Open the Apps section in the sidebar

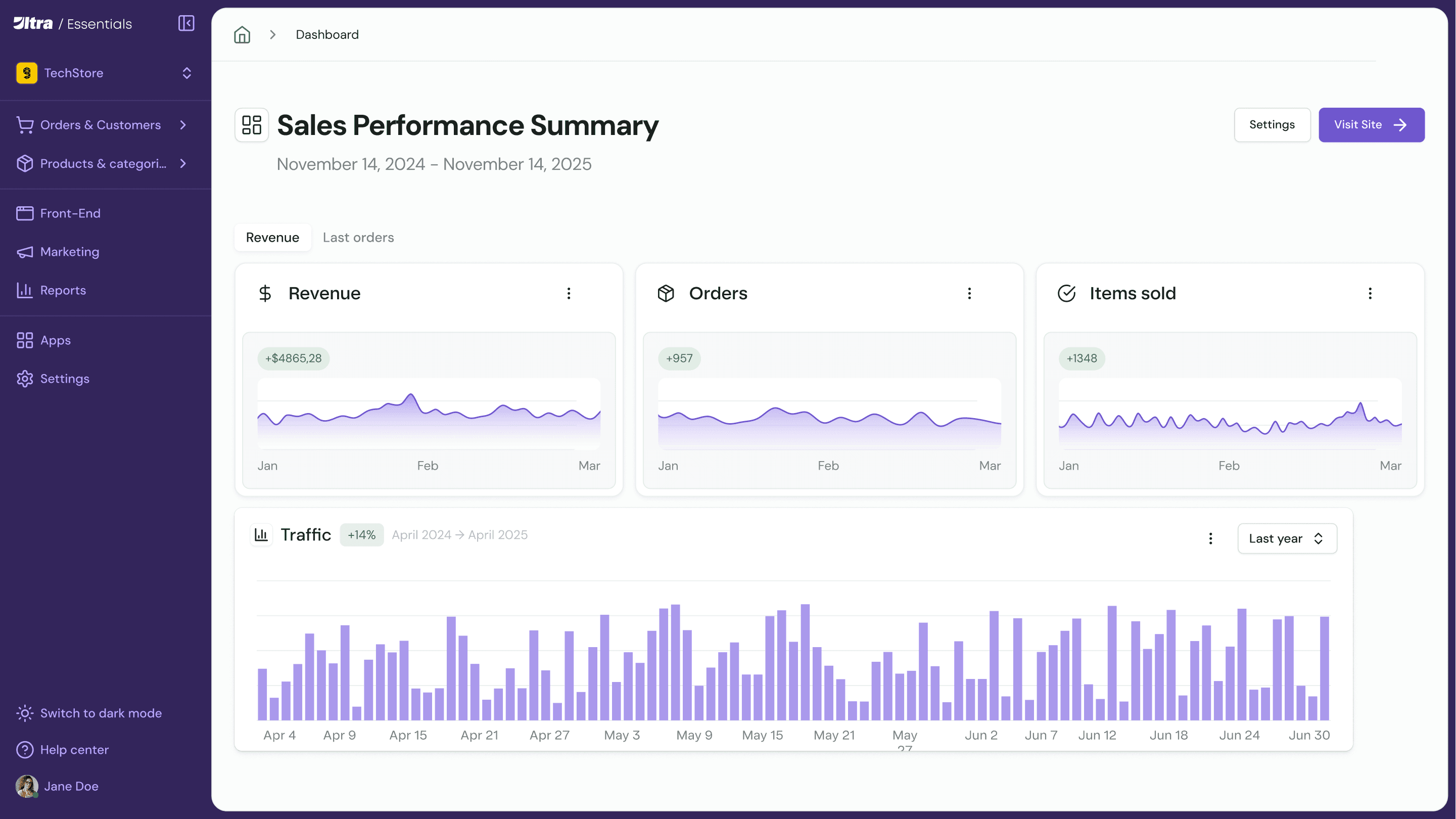[x=56, y=340]
